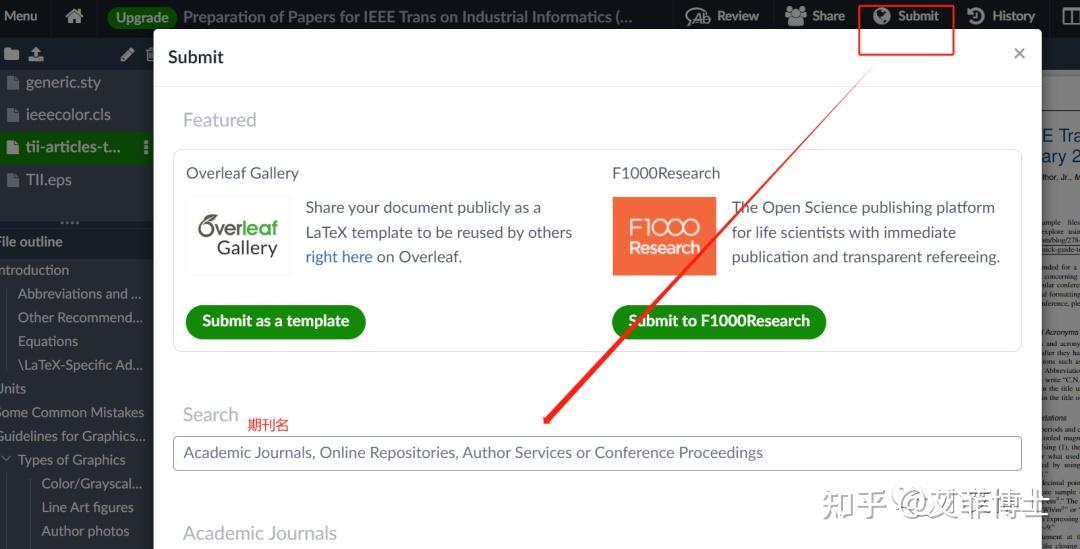The image size is (1080, 549).
Task: Click Submit in the top toolbar
Action: (906, 16)
